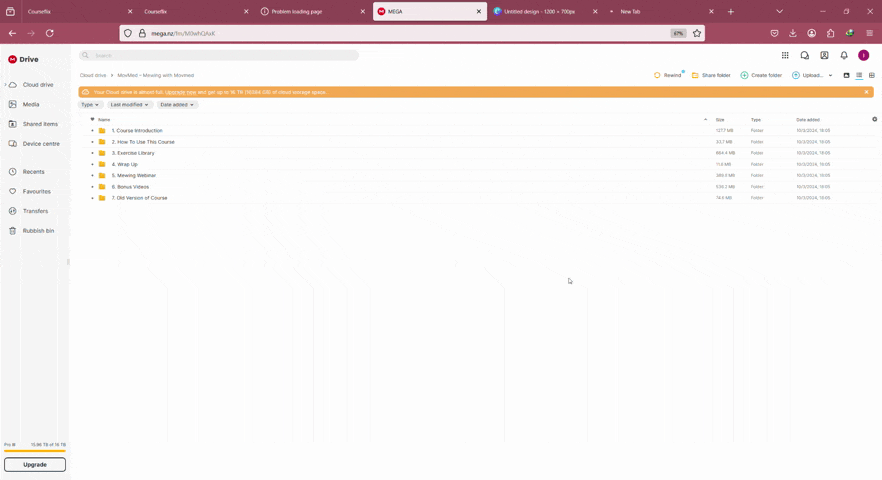Dismiss the orange storage warning banner
Image resolution: width=882 pixels, height=480 pixels.
point(866,92)
